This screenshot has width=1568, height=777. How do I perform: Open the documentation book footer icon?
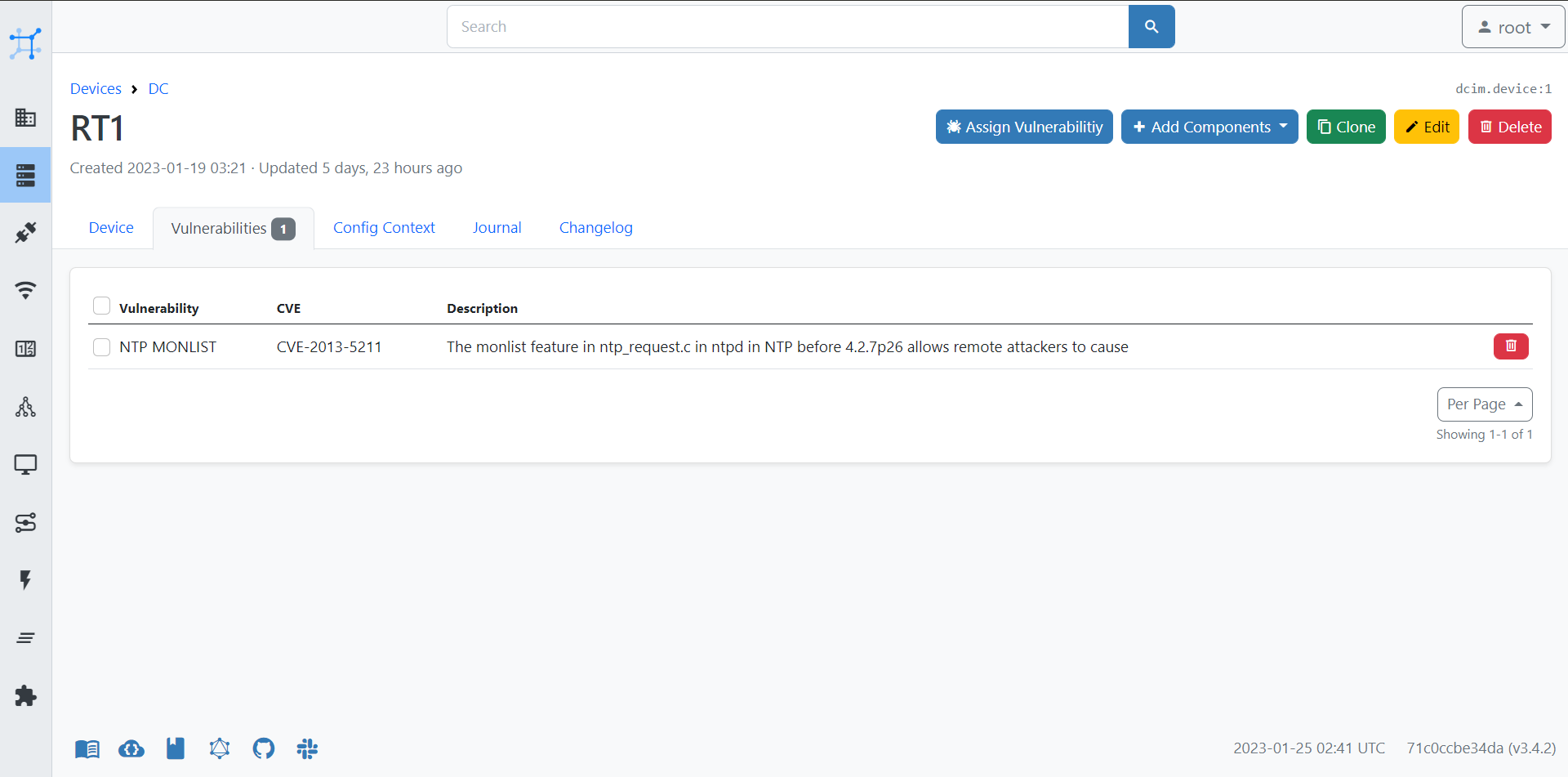click(87, 748)
